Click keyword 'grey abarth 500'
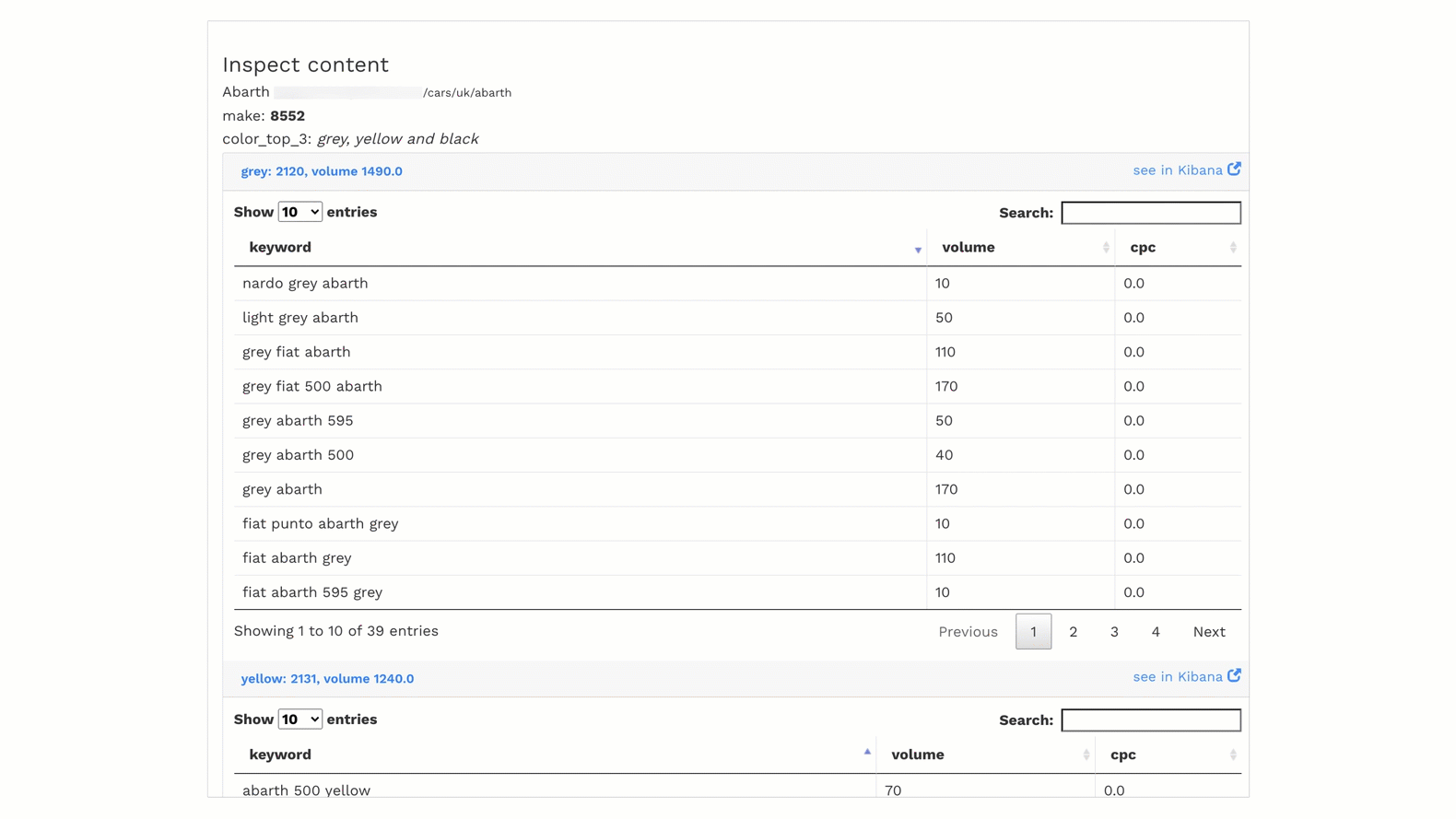The image size is (1456, 819). pos(298,455)
